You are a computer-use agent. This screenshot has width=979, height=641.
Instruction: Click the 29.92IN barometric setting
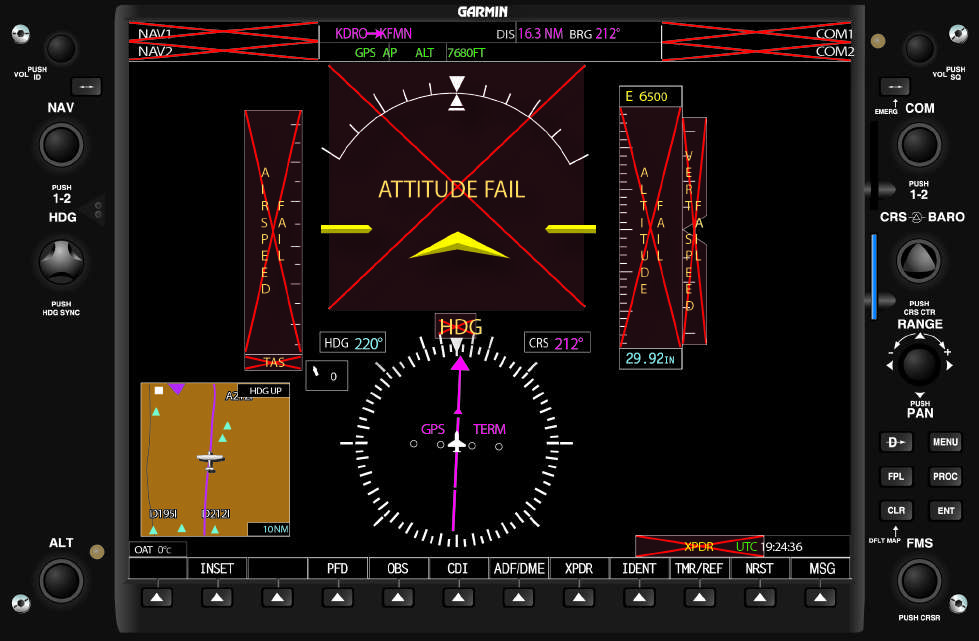(x=650, y=359)
